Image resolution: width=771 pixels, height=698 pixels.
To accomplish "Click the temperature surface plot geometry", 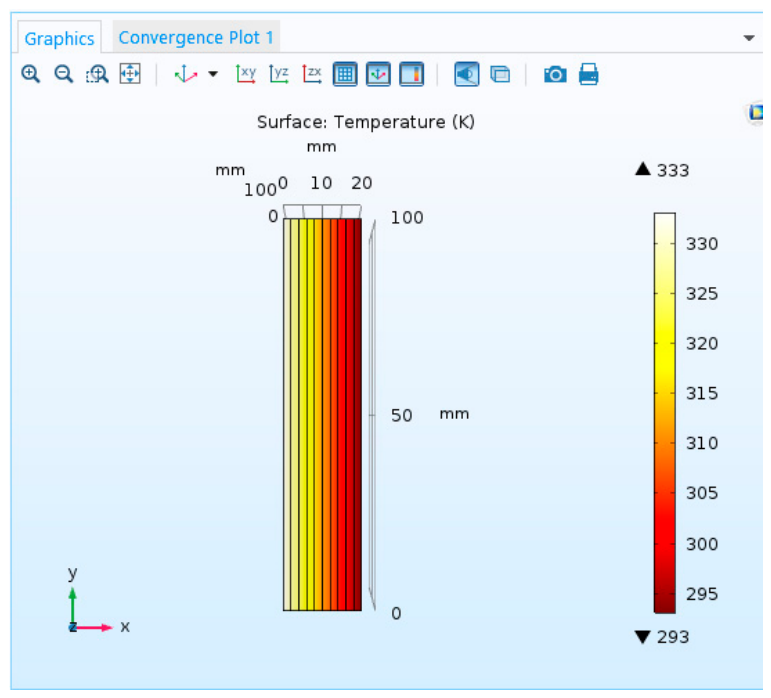I will (323, 414).
